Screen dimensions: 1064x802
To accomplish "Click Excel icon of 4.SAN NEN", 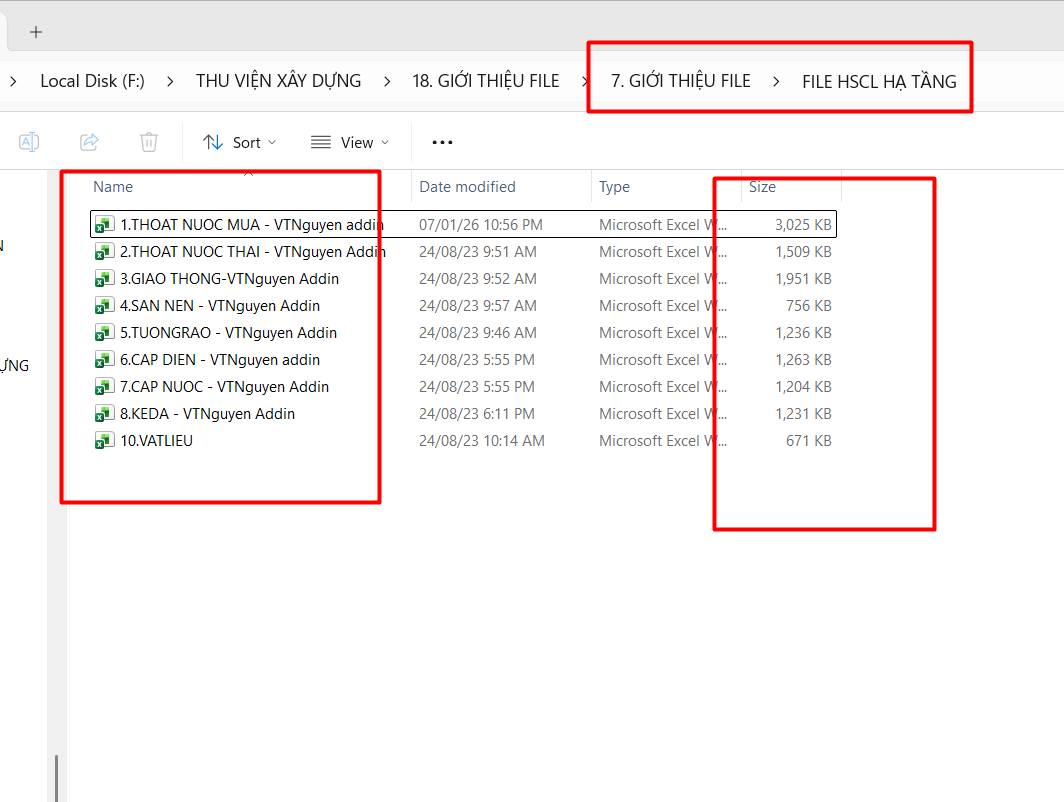I will click(x=104, y=306).
